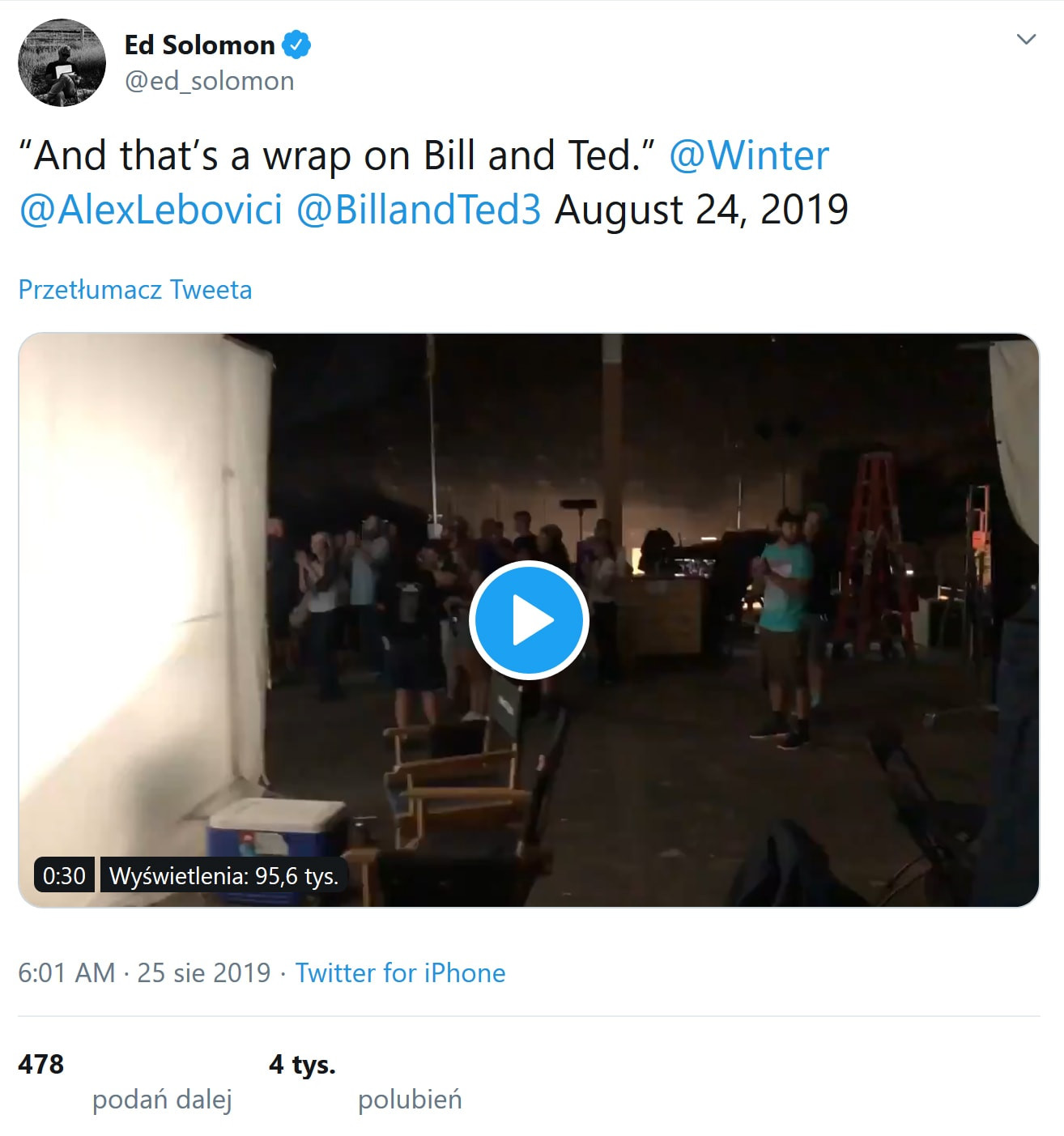This screenshot has height=1136, width=1064.
Task: Play the embedded tweet video
Action: point(529,620)
